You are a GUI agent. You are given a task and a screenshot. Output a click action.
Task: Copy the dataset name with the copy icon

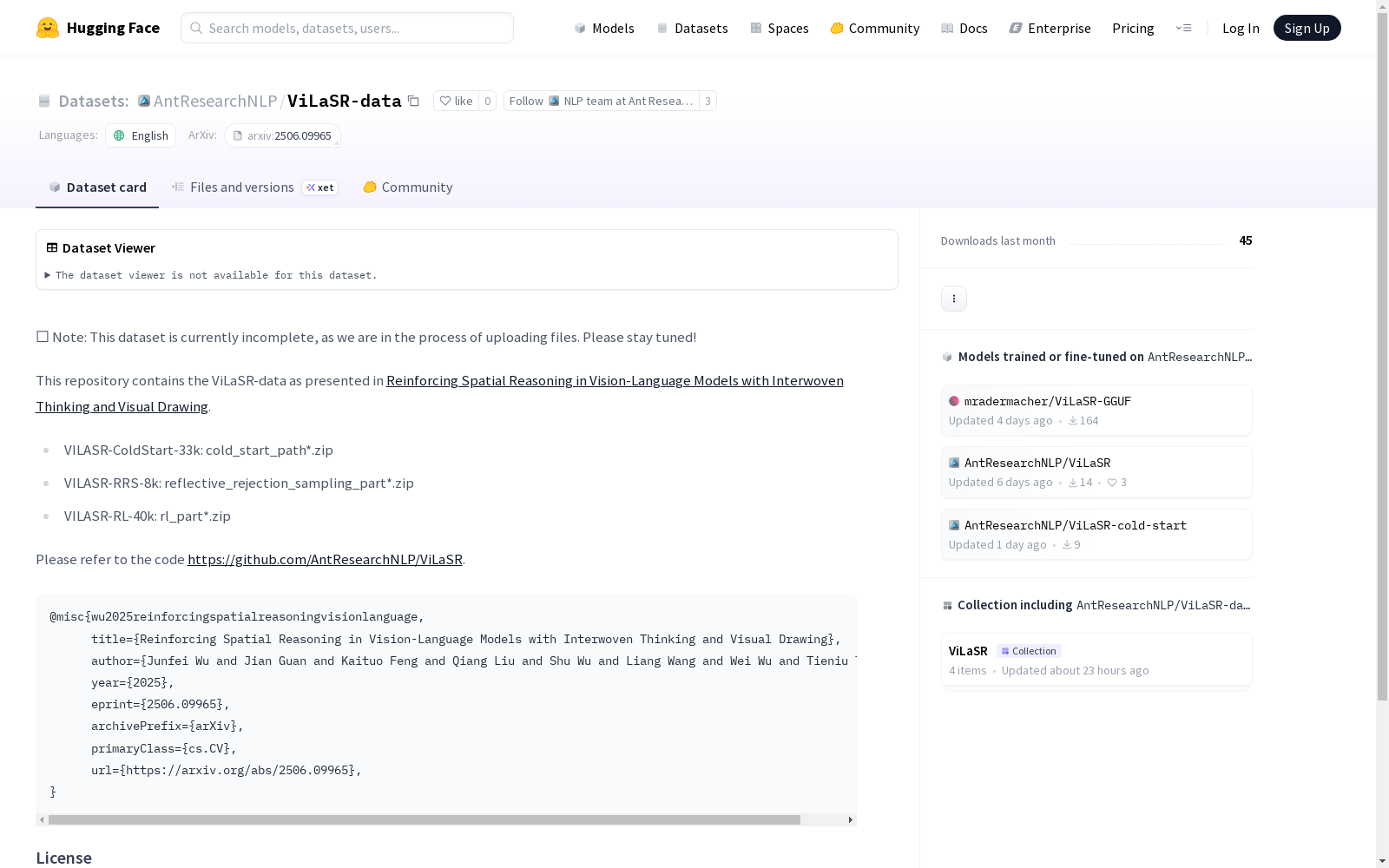[414, 101]
